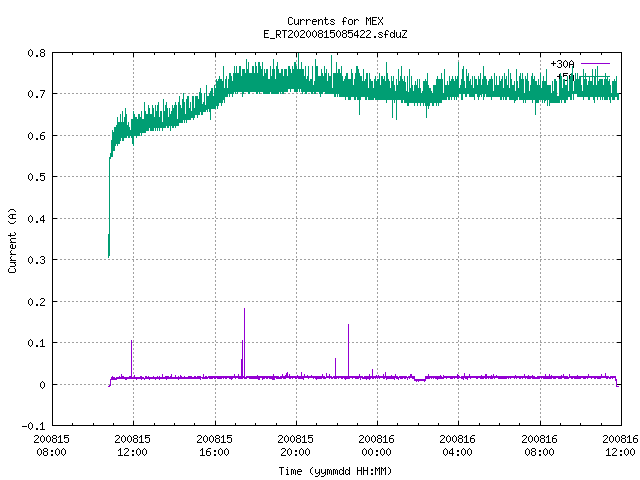Viewport: 640px width, 480px height.
Task: Click the y-axis label 'Current (A)'
Action: pyautogui.click(x=12, y=240)
